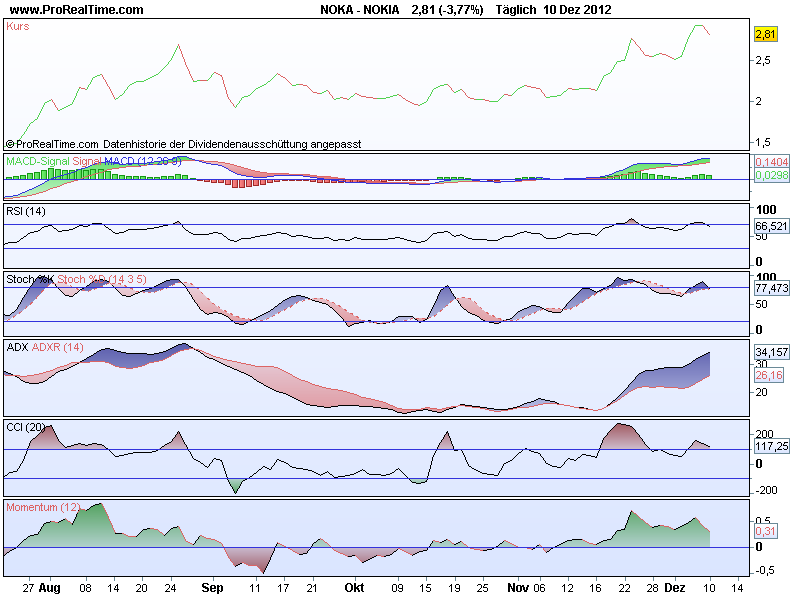800x600 pixels.
Task: Click the Nov month label on time axis
Action: pyautogui.click(x=519, y=588)
